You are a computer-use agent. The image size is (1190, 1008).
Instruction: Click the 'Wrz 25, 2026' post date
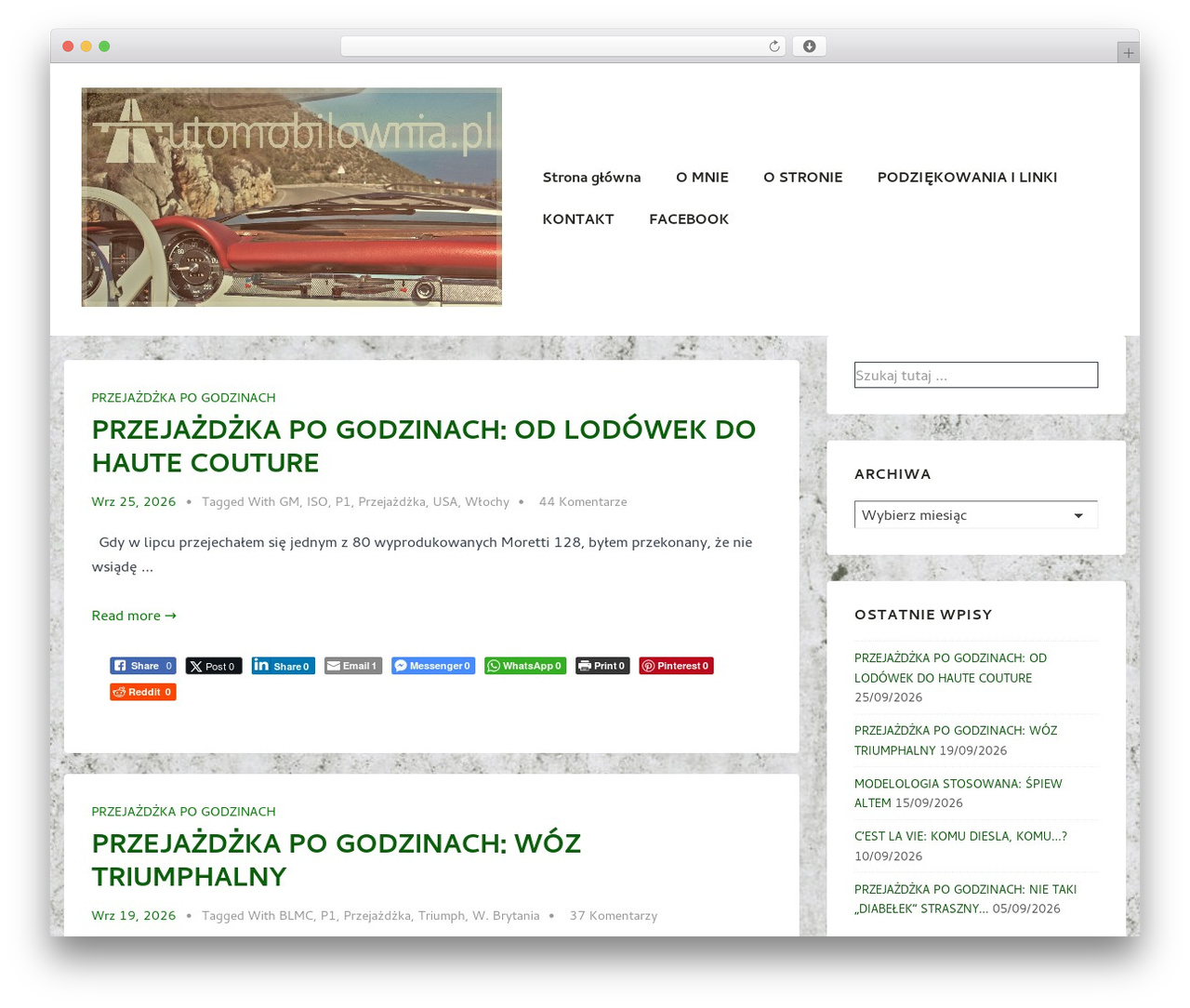[x=134, y=501]
